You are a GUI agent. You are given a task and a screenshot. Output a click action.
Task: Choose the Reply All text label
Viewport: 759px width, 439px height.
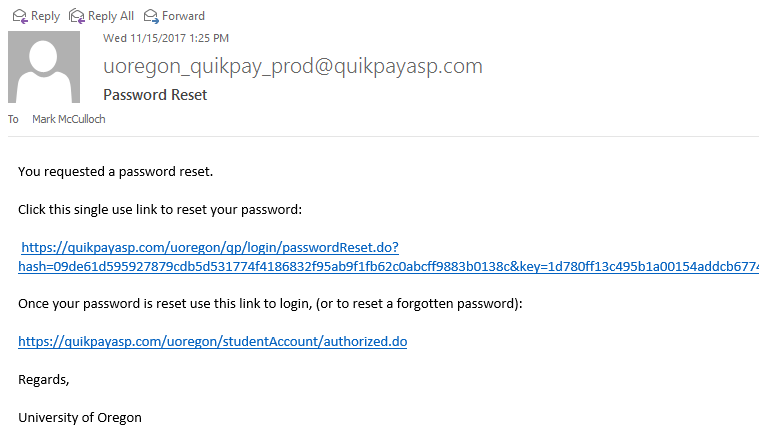111,16
